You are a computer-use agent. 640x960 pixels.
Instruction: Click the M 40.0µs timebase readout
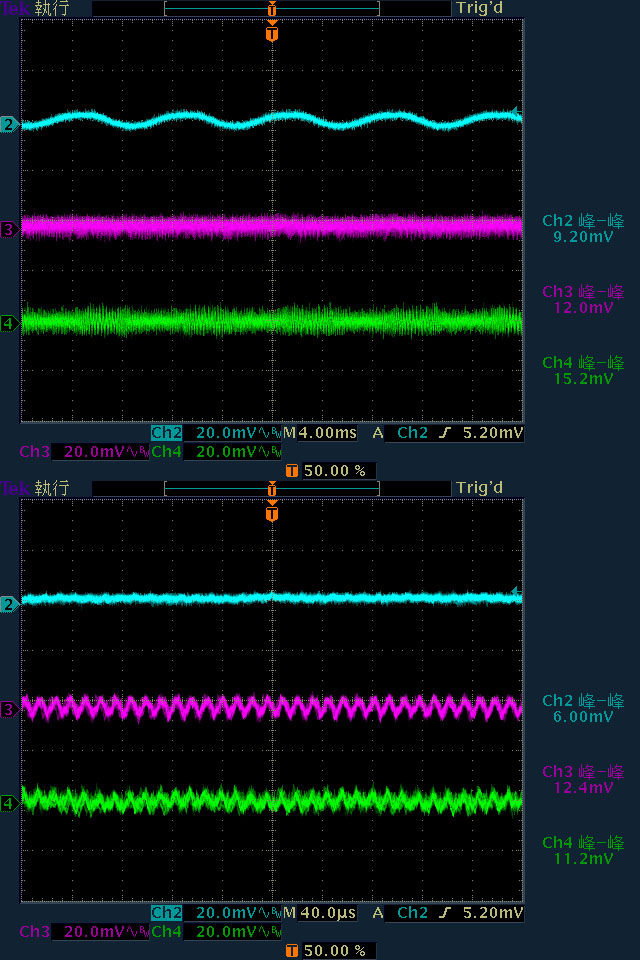pyautogui.click(x=320, y=913)
